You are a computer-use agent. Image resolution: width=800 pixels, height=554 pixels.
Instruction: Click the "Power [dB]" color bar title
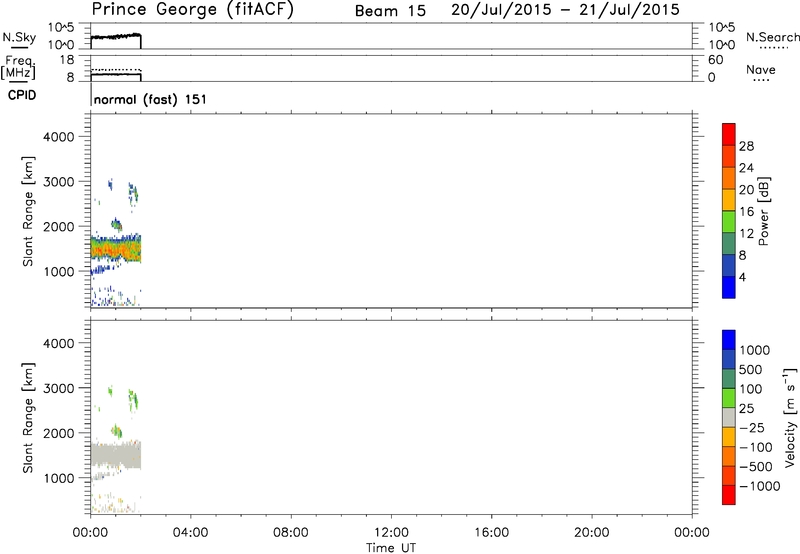[763, 211]
